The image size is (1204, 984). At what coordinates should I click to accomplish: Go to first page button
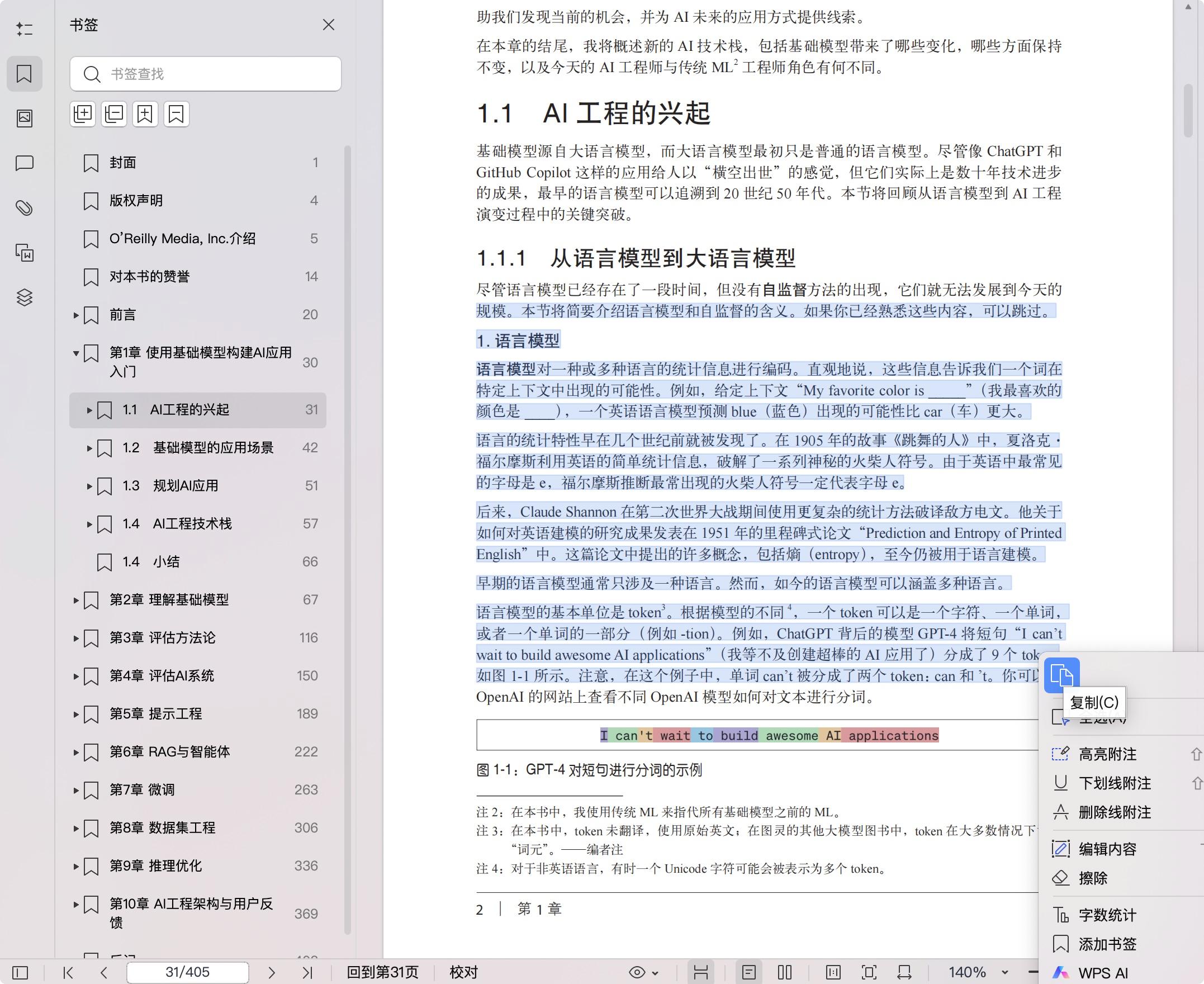tap(68, 973)
